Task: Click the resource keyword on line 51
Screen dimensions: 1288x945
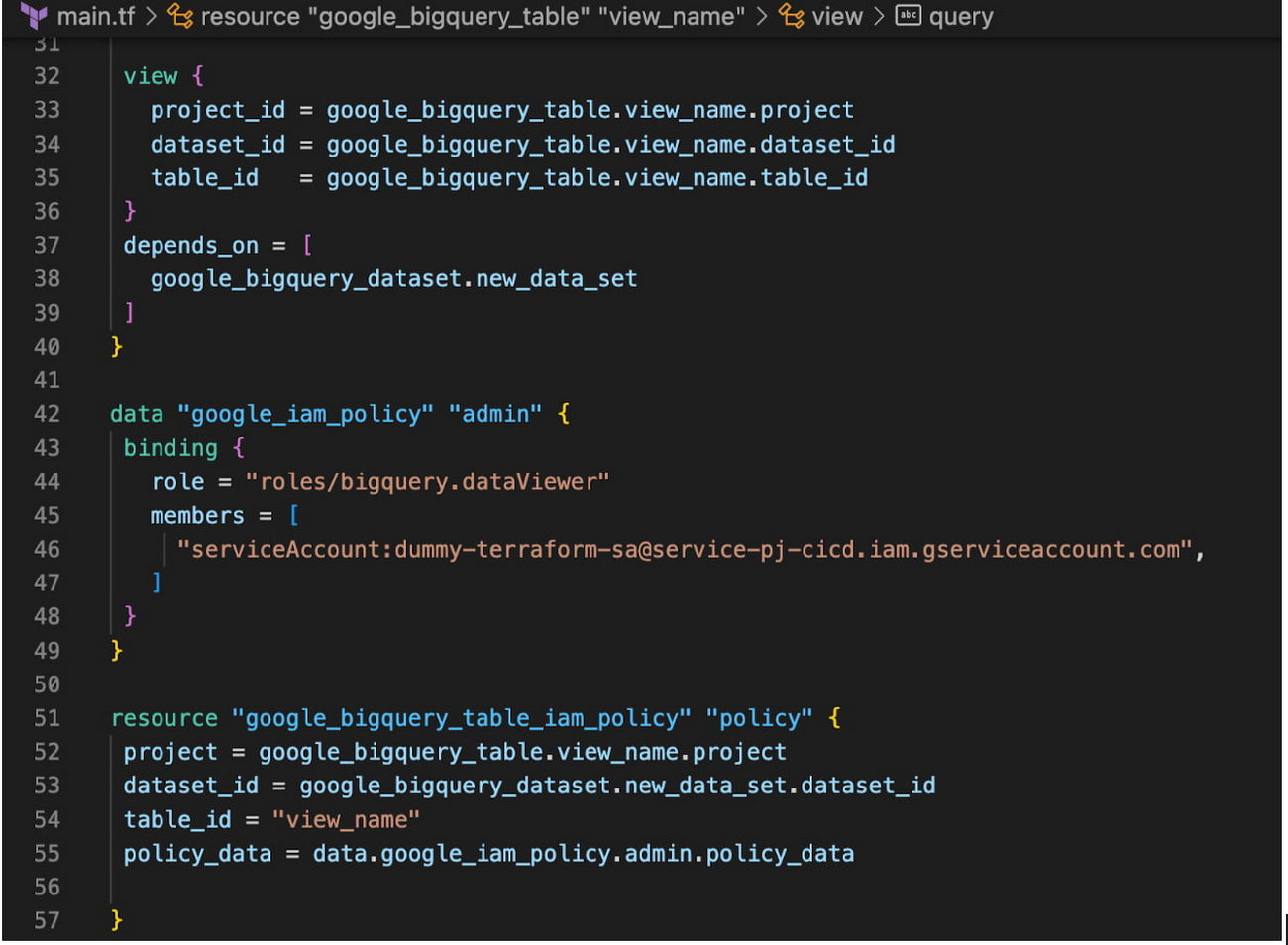Action: [163, 718]
